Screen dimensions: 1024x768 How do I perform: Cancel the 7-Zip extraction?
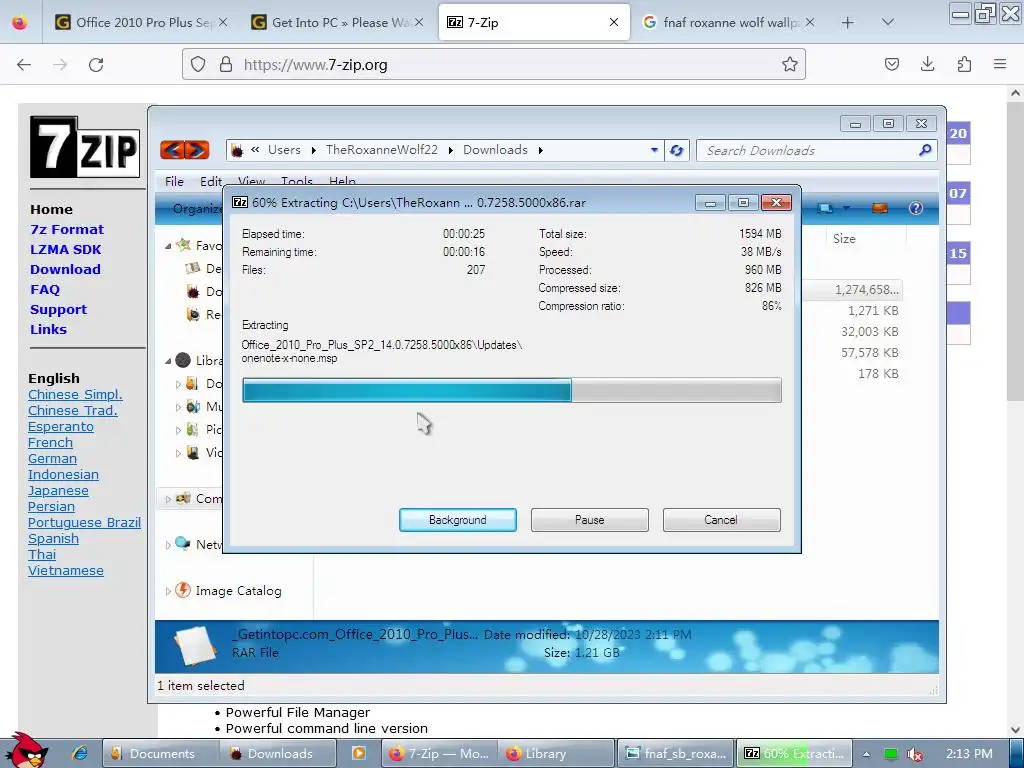(722, 520)
